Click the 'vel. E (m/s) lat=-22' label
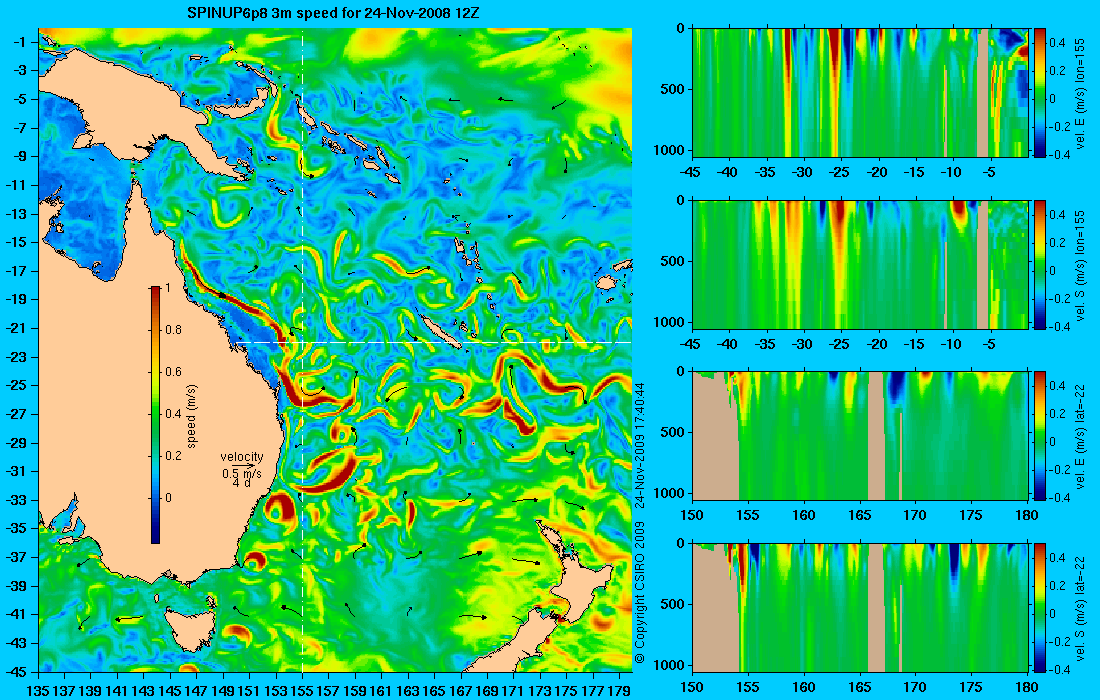The width and height of the screenshot is (1100, 700). point(1080,436)
